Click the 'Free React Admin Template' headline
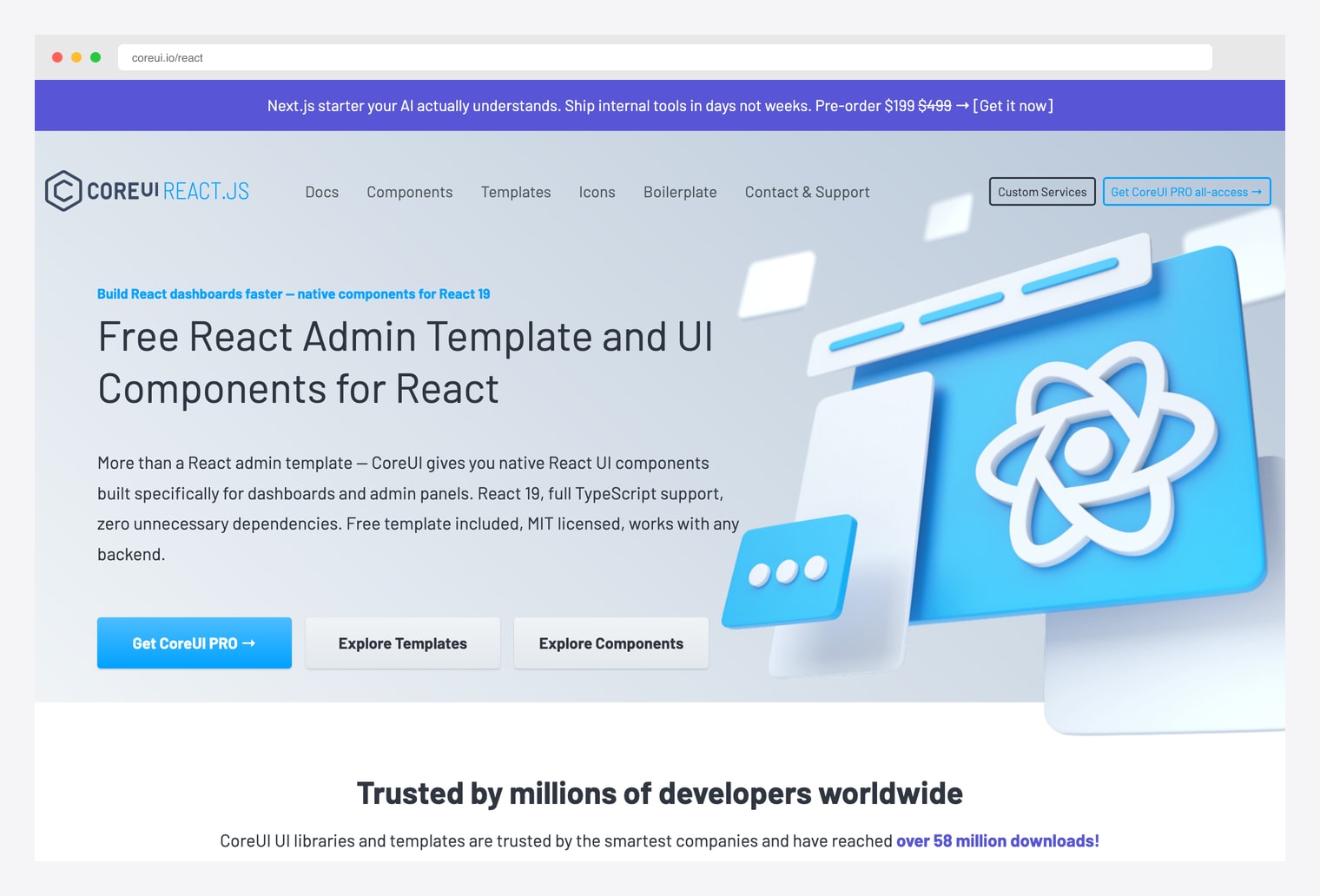Viewport: 1320px width, 896px height. 406,362
